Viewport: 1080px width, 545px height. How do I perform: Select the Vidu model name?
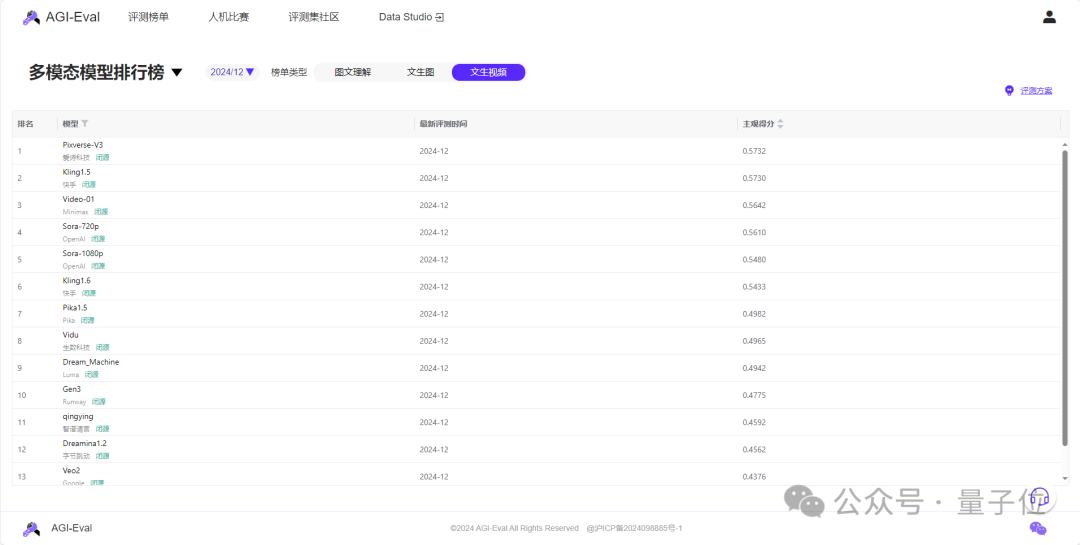point(70,335)
